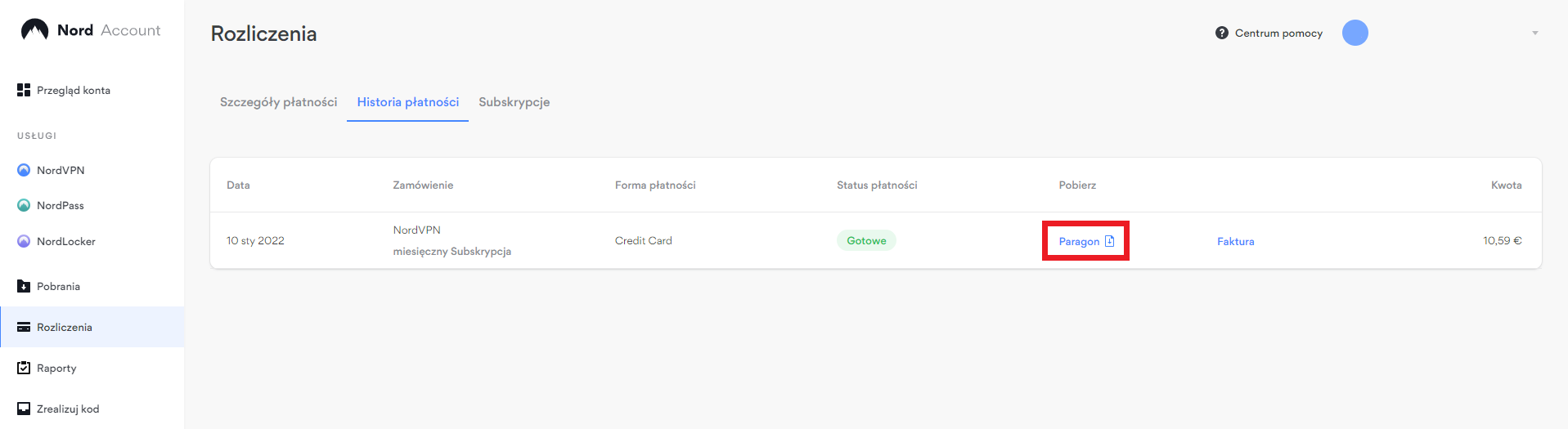1568x429 pixels.
Task: Click the help question mark icon
Action: click(x=1222, y=33)
